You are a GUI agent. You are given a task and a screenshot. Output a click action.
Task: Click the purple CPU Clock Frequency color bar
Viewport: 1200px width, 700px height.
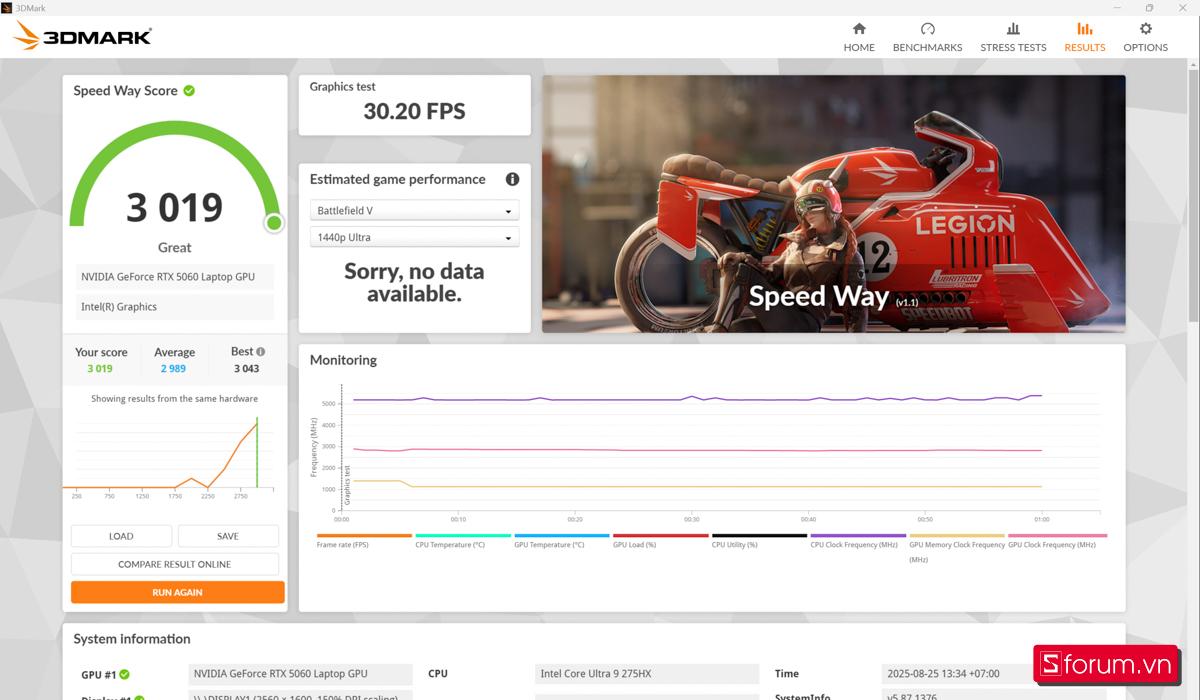856,536
